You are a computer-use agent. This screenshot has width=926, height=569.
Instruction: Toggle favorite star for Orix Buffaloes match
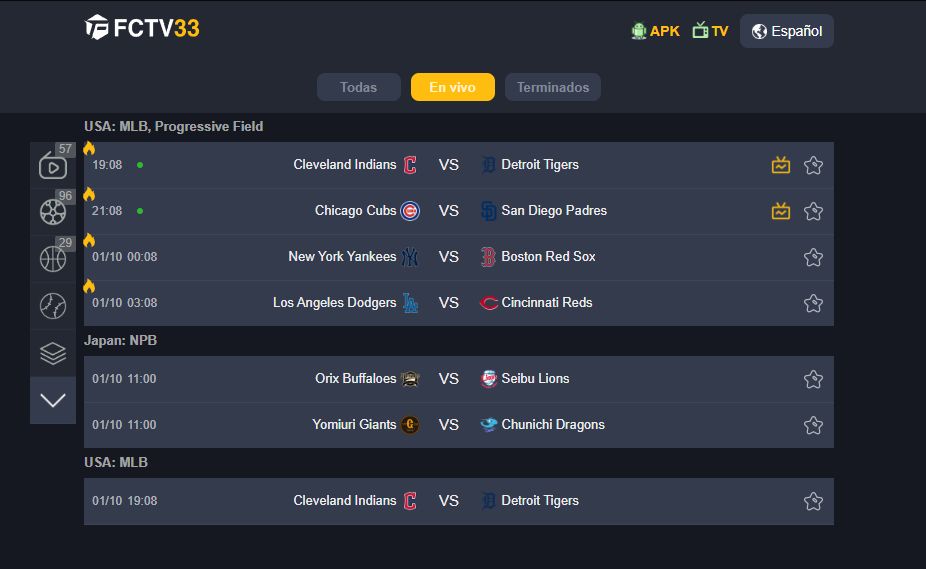pos(813,379)
